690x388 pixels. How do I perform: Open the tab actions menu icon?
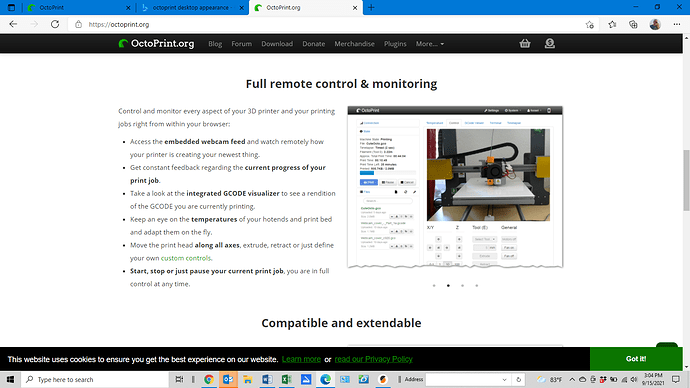tap(11, 7)
